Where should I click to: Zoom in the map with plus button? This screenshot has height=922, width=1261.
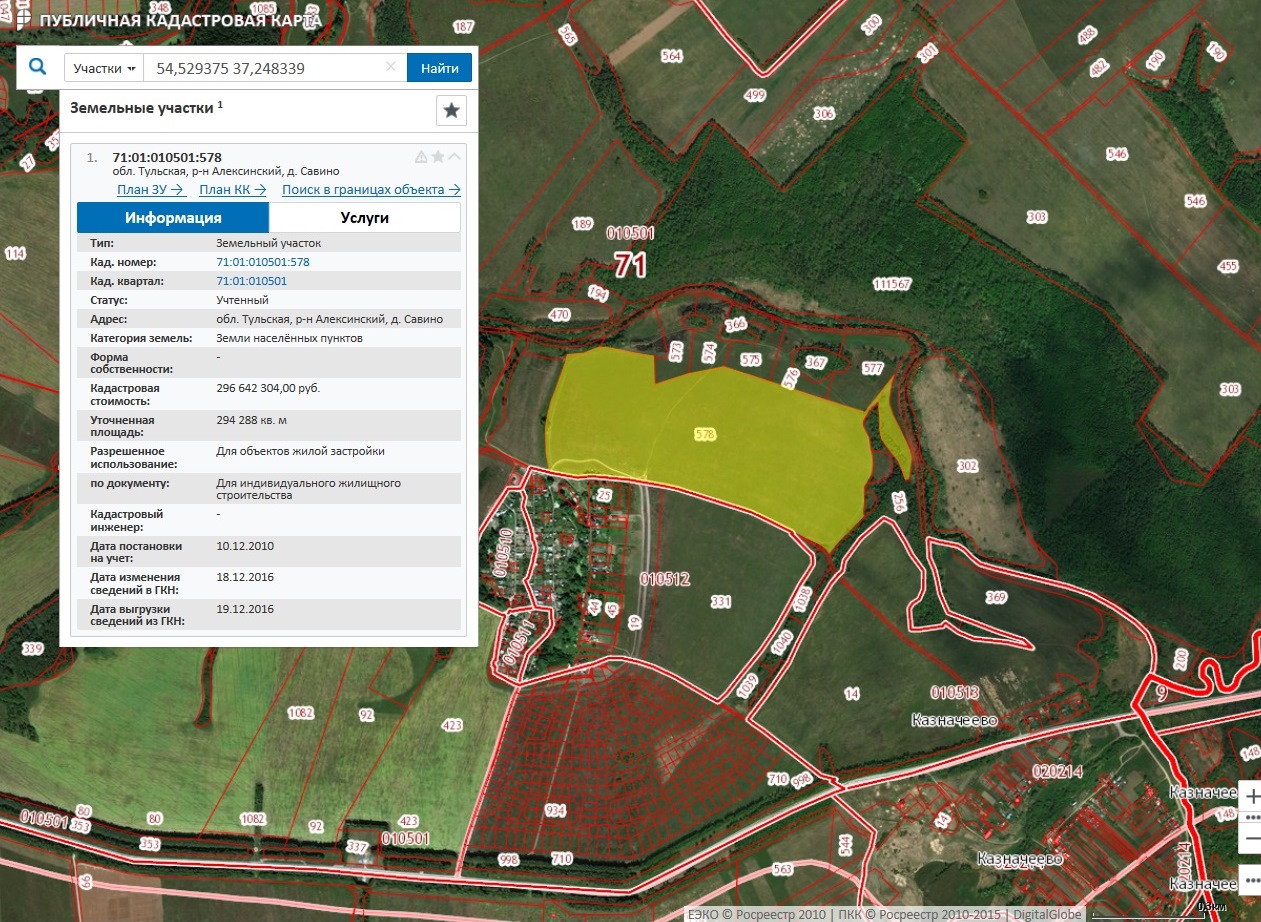[1250, 796]
